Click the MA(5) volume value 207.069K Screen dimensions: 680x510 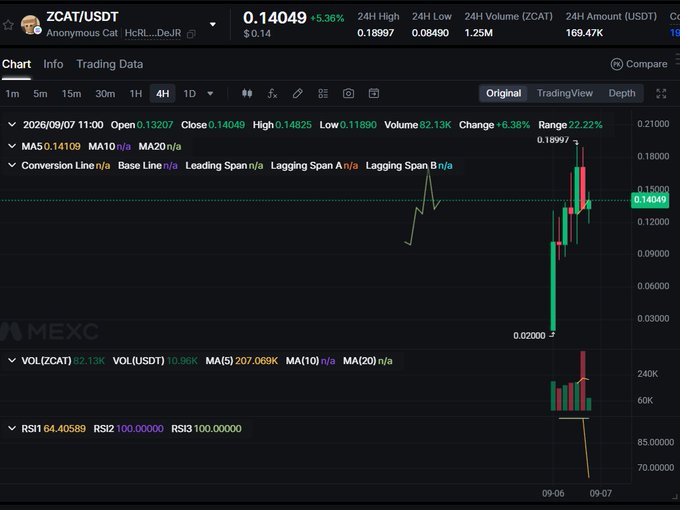256,361
